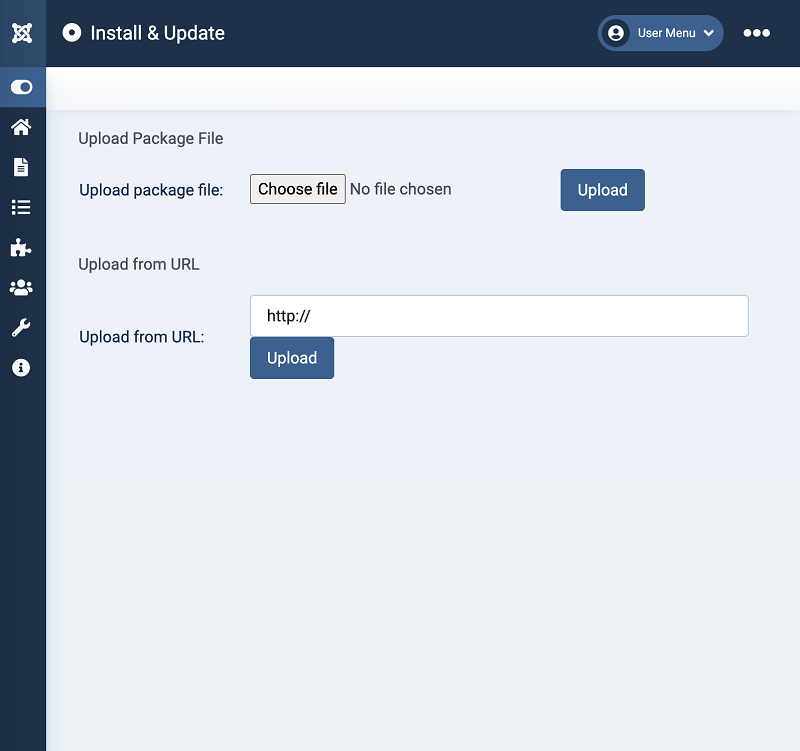This screenshot has height=751, width=800.
Task: Click the "Upload package file:" field label
Action: click(151, 190)
